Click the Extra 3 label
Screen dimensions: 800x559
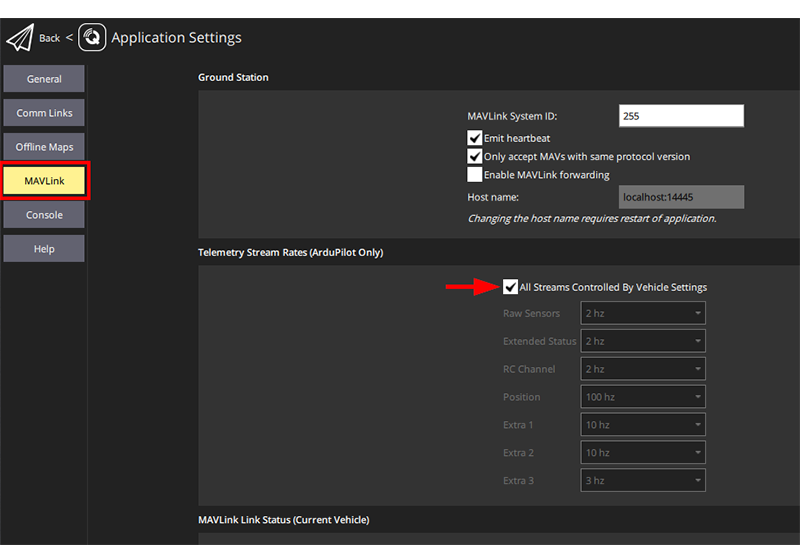pyautogui.click(x=518, y=480)
